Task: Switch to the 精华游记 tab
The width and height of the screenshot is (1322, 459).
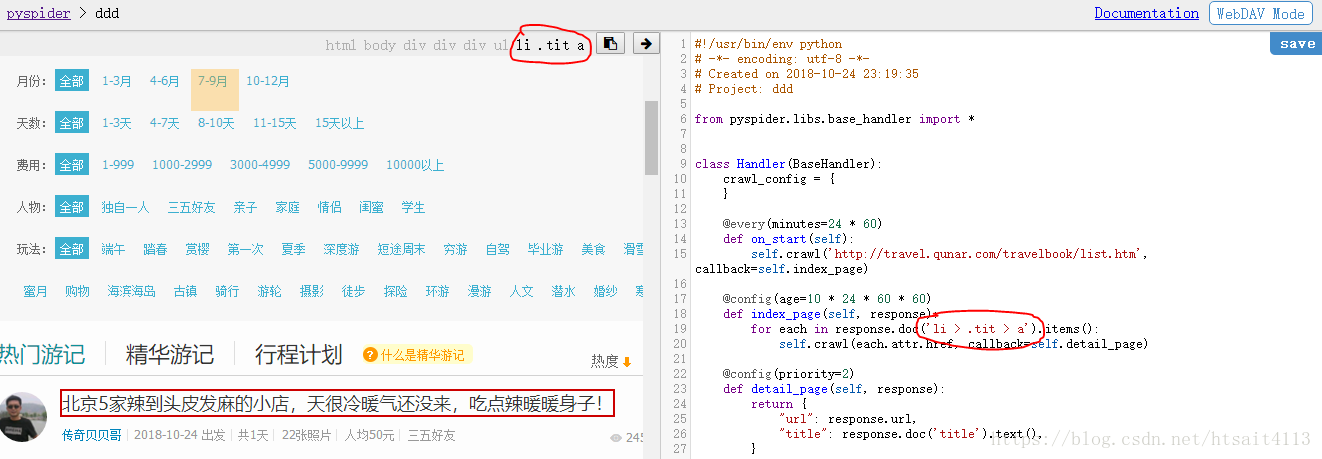Action: (169, 354)
